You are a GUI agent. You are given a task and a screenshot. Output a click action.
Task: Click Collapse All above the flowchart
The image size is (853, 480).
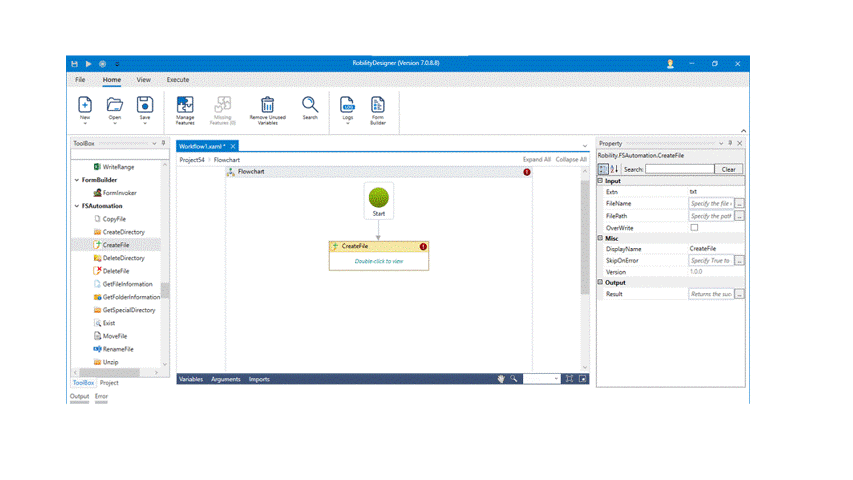coord(571,159)
